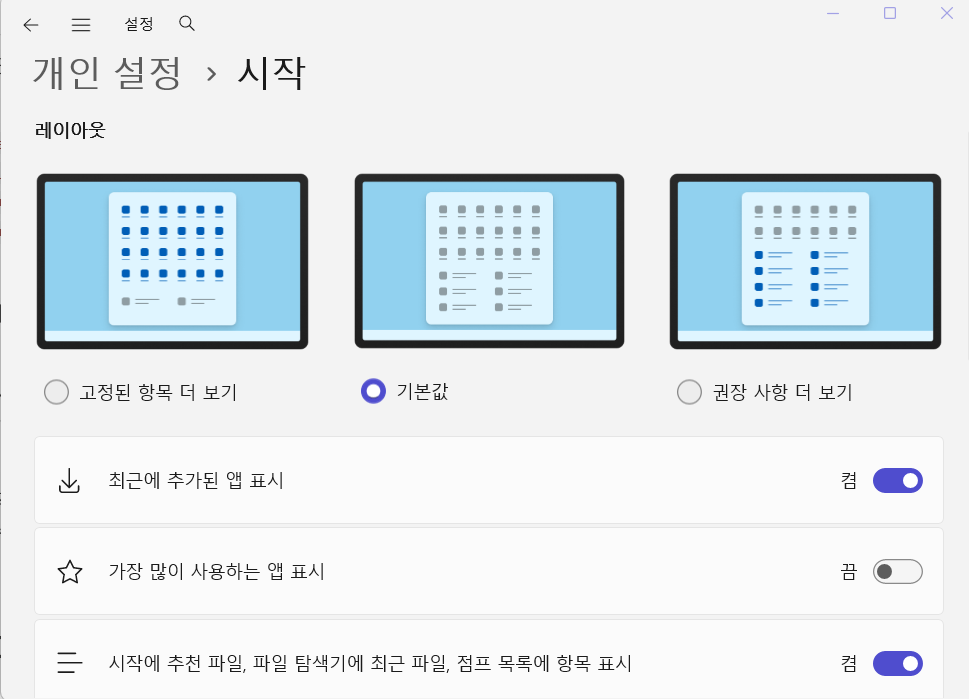The width and height of the screenshot is (969, 699).
Task: Turn on 가장 많이 사용하는 앱 표시 toggle
Action: 897,572
